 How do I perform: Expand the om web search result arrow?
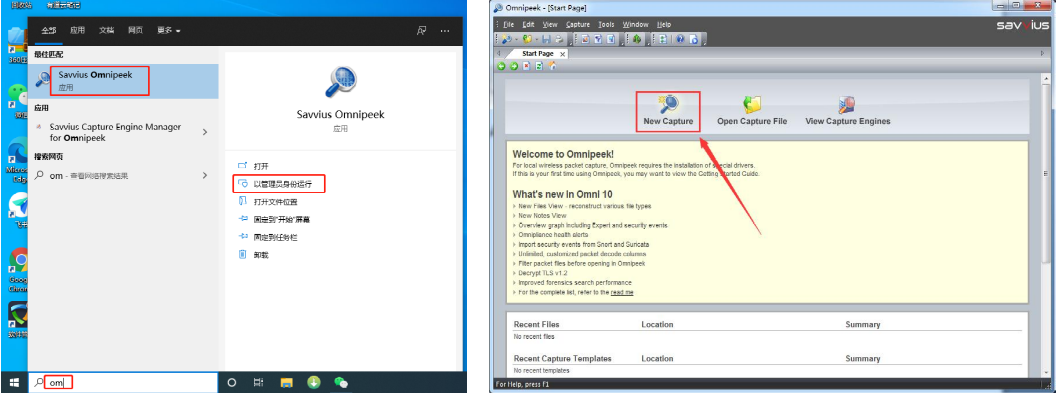coord(205,176)
